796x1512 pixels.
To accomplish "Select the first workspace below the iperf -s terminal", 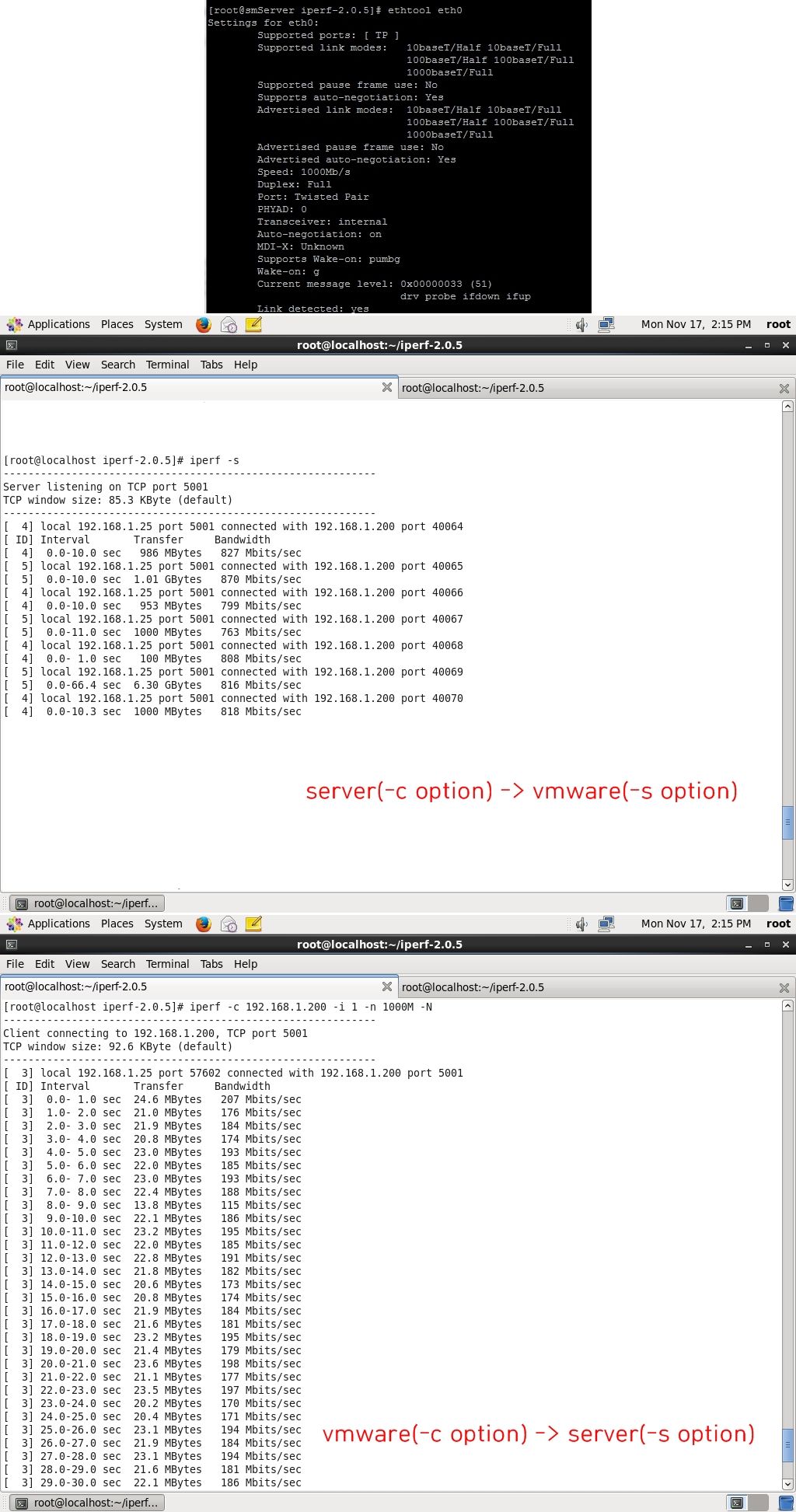I will click(737, 903).
